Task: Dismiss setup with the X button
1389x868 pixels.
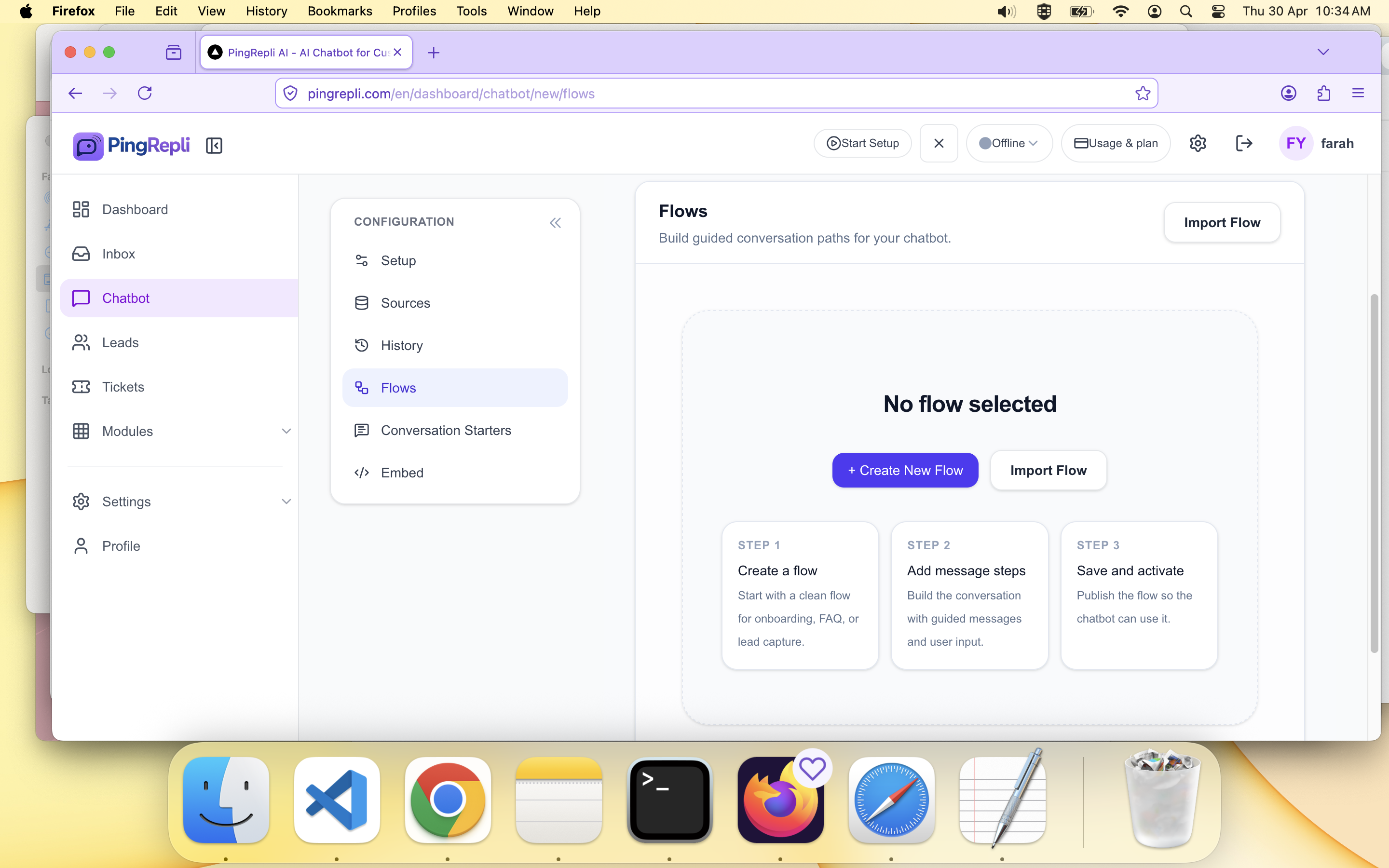Action: point(939,143)
